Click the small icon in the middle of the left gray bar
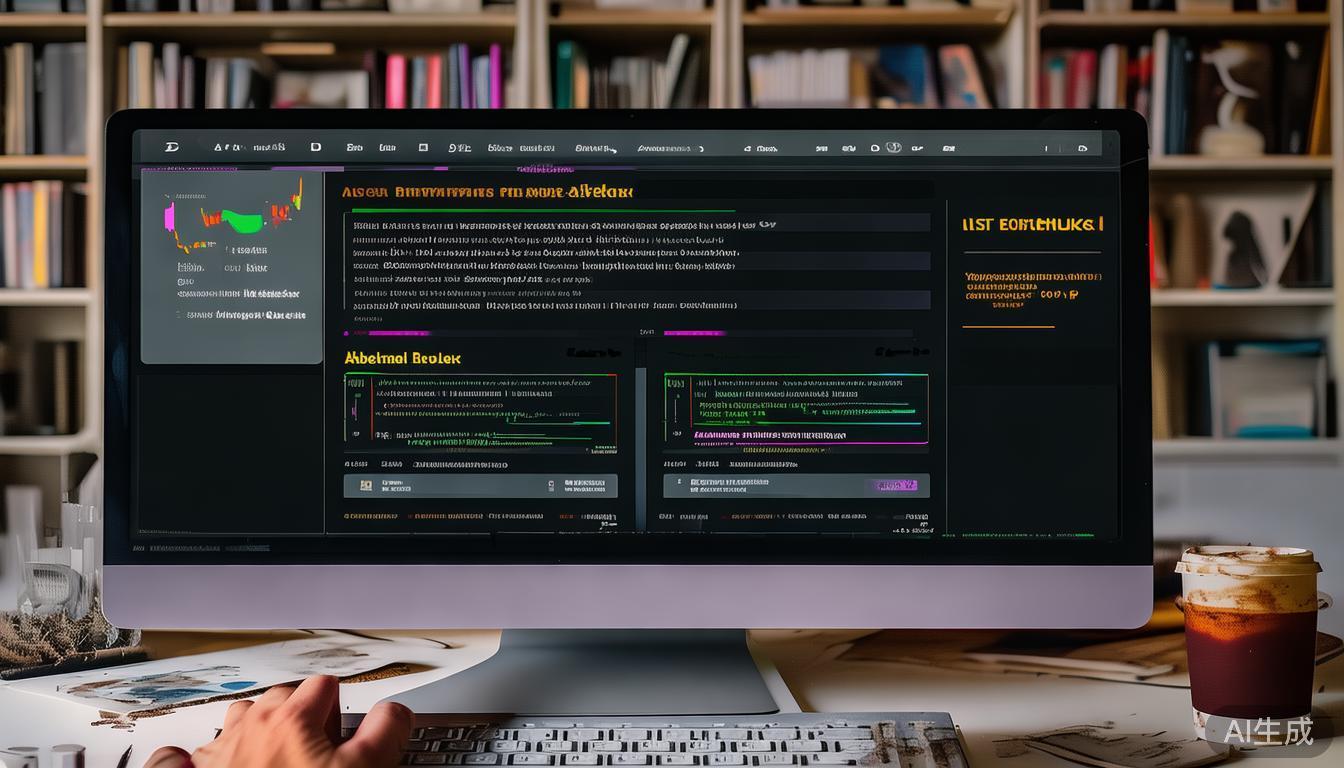This screenshot has height=768, width=1344. [x=551, y=486]
